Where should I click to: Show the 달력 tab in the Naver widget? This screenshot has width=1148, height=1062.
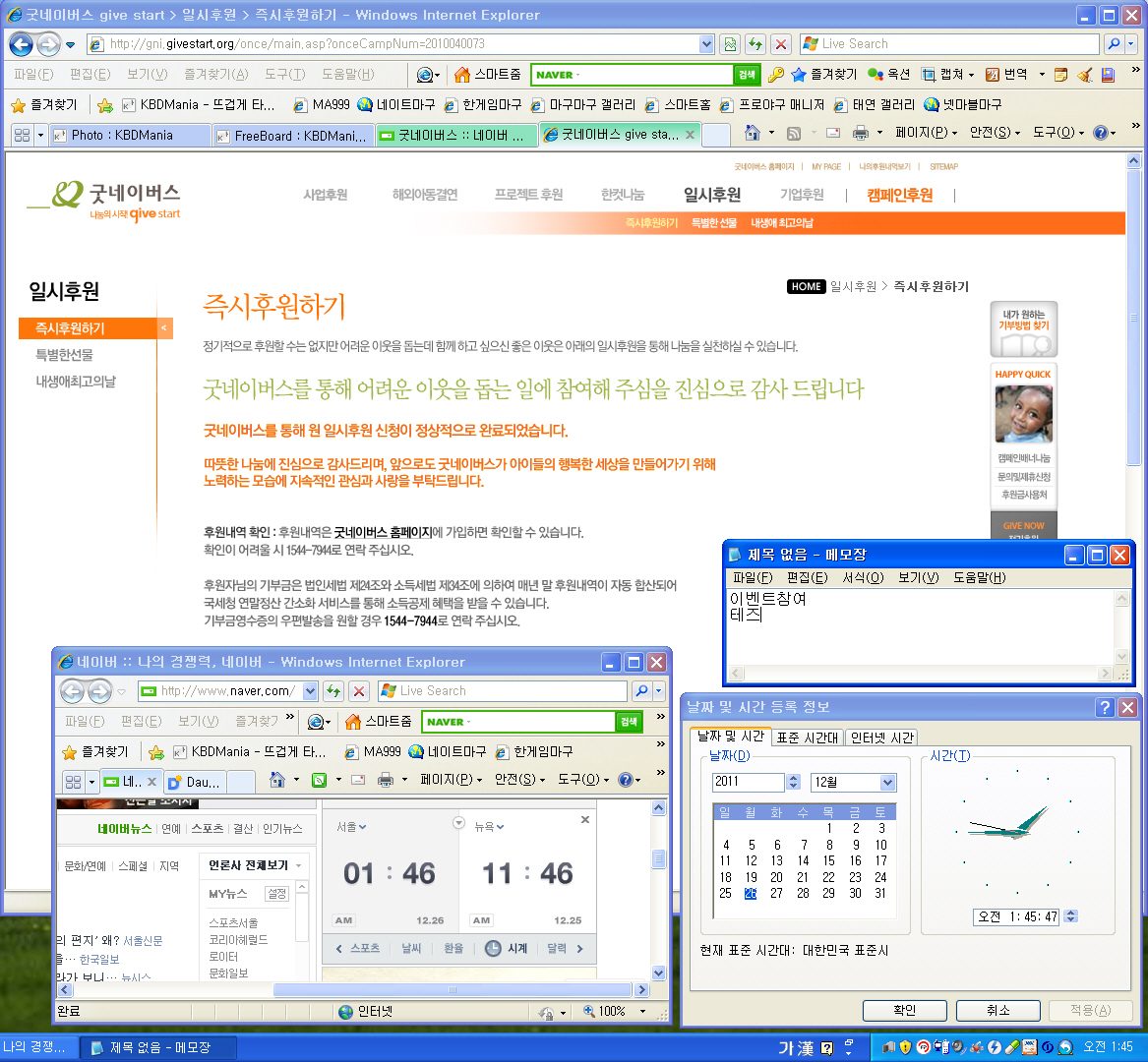557,949
